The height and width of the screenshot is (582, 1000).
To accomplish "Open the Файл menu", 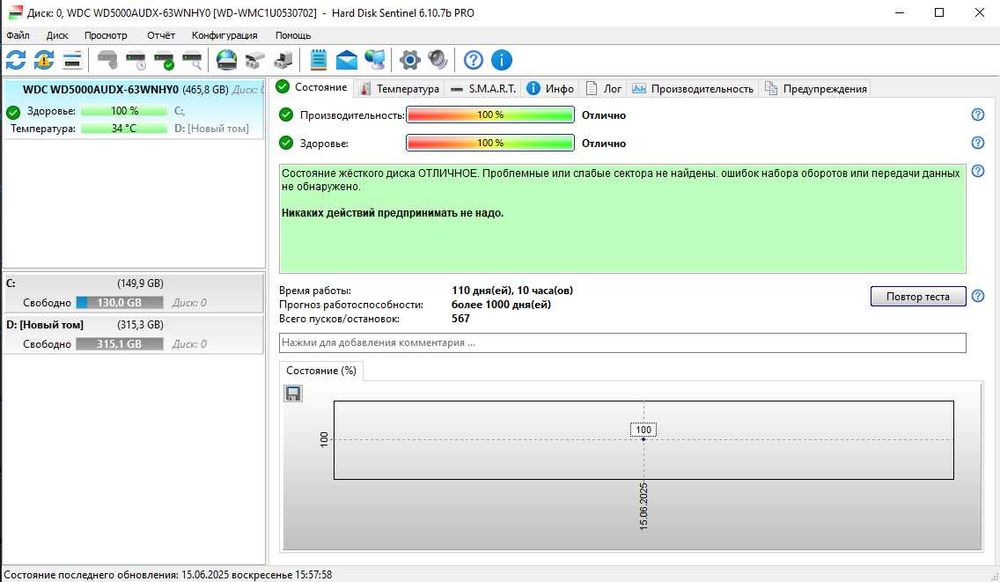I will (x=18, y=35).
